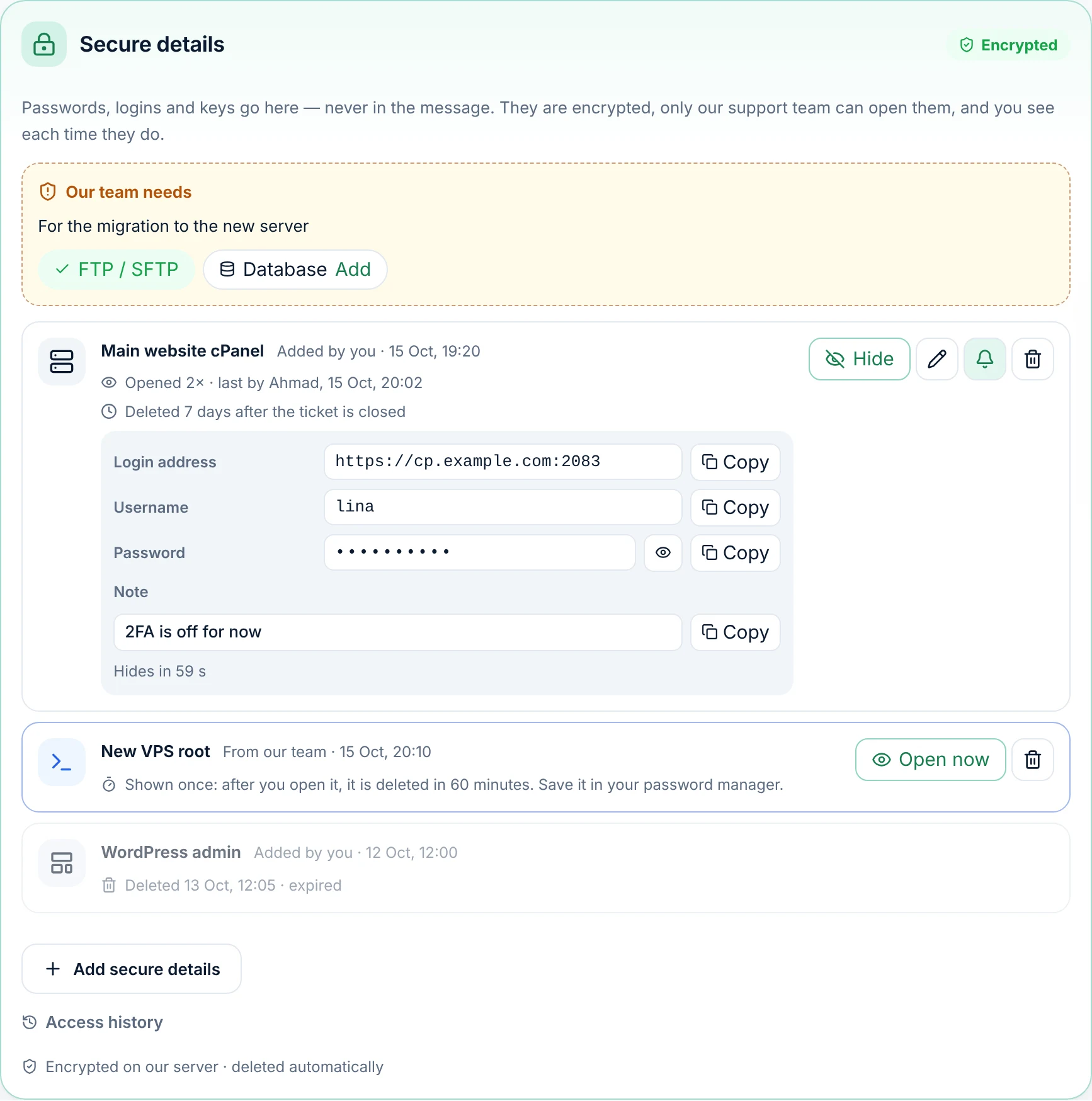
Task: Add the Database credentials
Action: click(295, 270)
